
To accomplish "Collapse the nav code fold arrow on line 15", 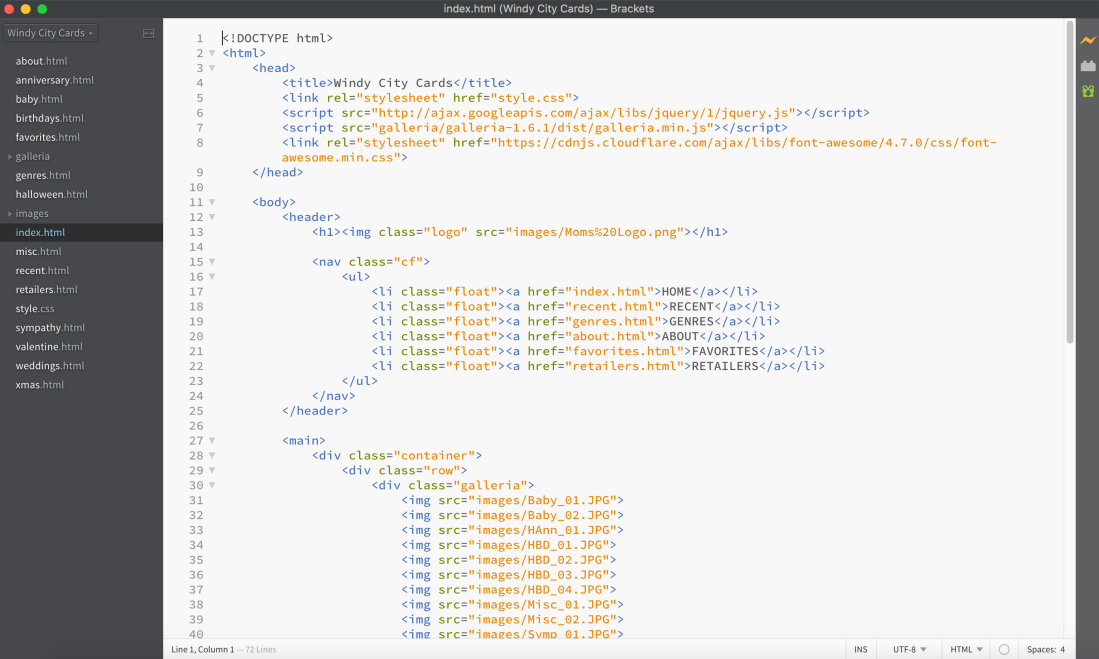I will click(212, 262).
